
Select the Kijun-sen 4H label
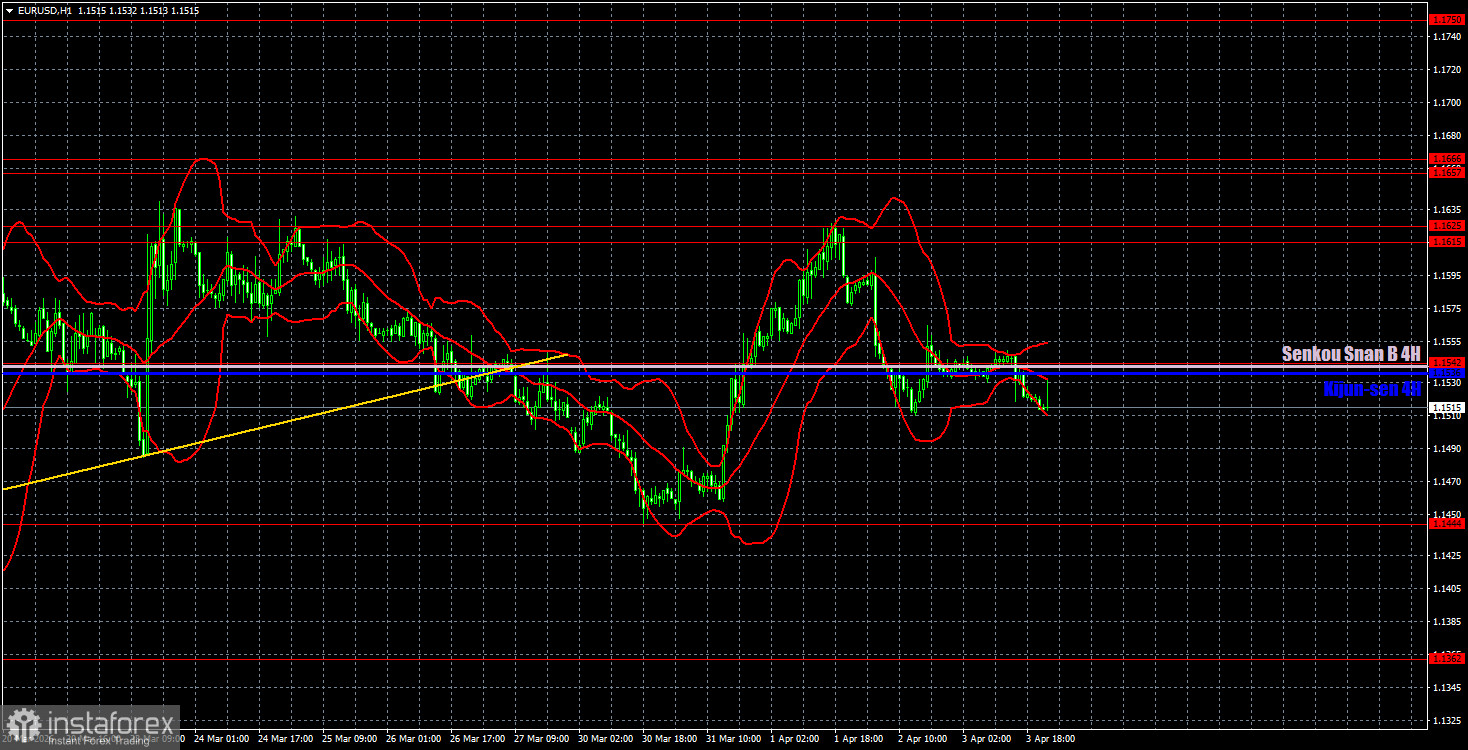click(x=1371, y=389)
